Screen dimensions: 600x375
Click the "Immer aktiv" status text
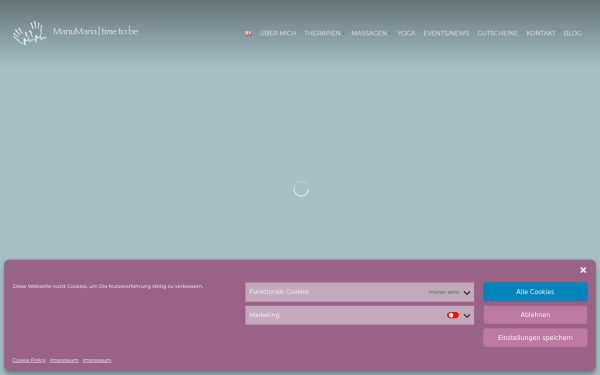(x=444, y=292)
